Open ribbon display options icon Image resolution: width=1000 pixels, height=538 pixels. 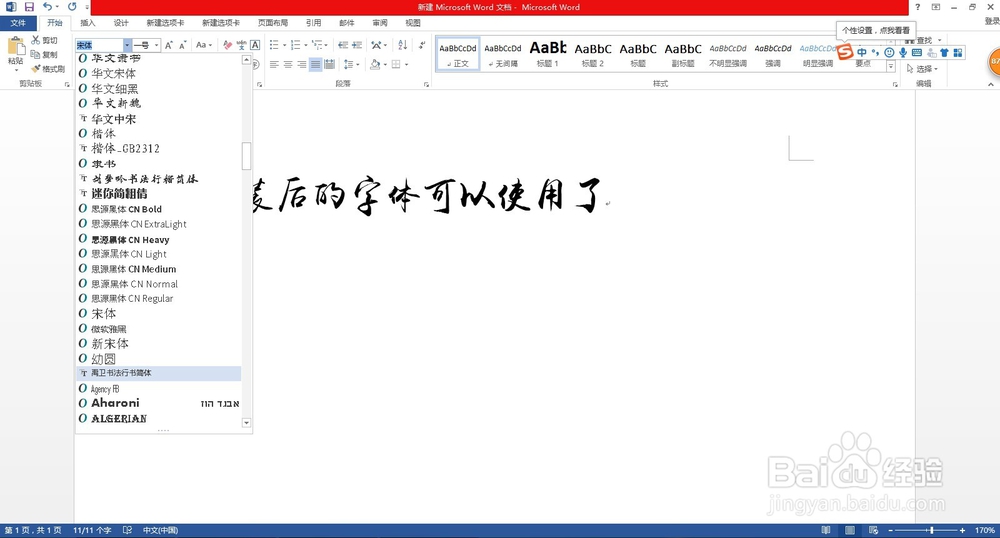click(936, 7)
